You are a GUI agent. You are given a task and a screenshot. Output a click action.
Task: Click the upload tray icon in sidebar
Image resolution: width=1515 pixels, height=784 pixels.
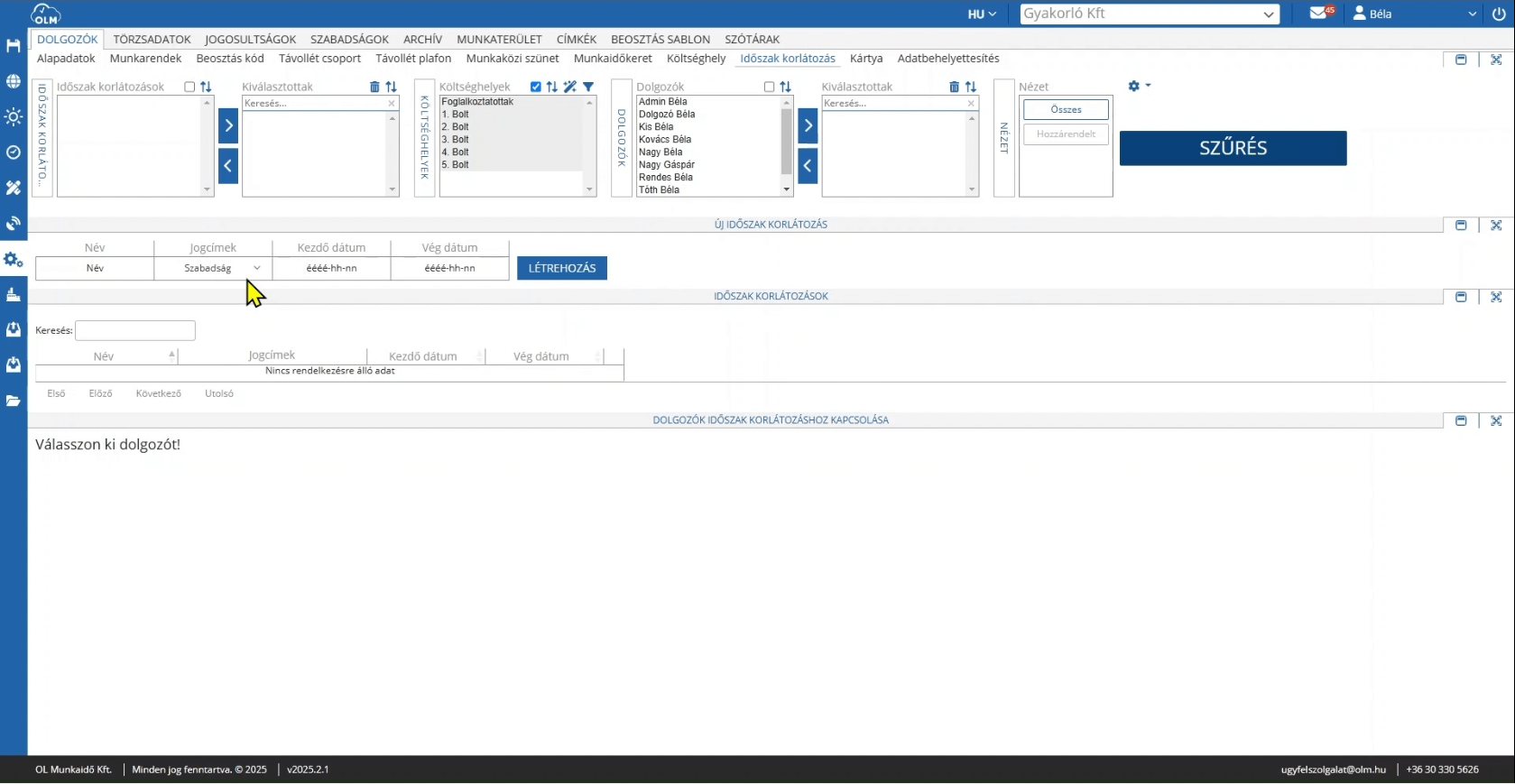click(14, 330)
